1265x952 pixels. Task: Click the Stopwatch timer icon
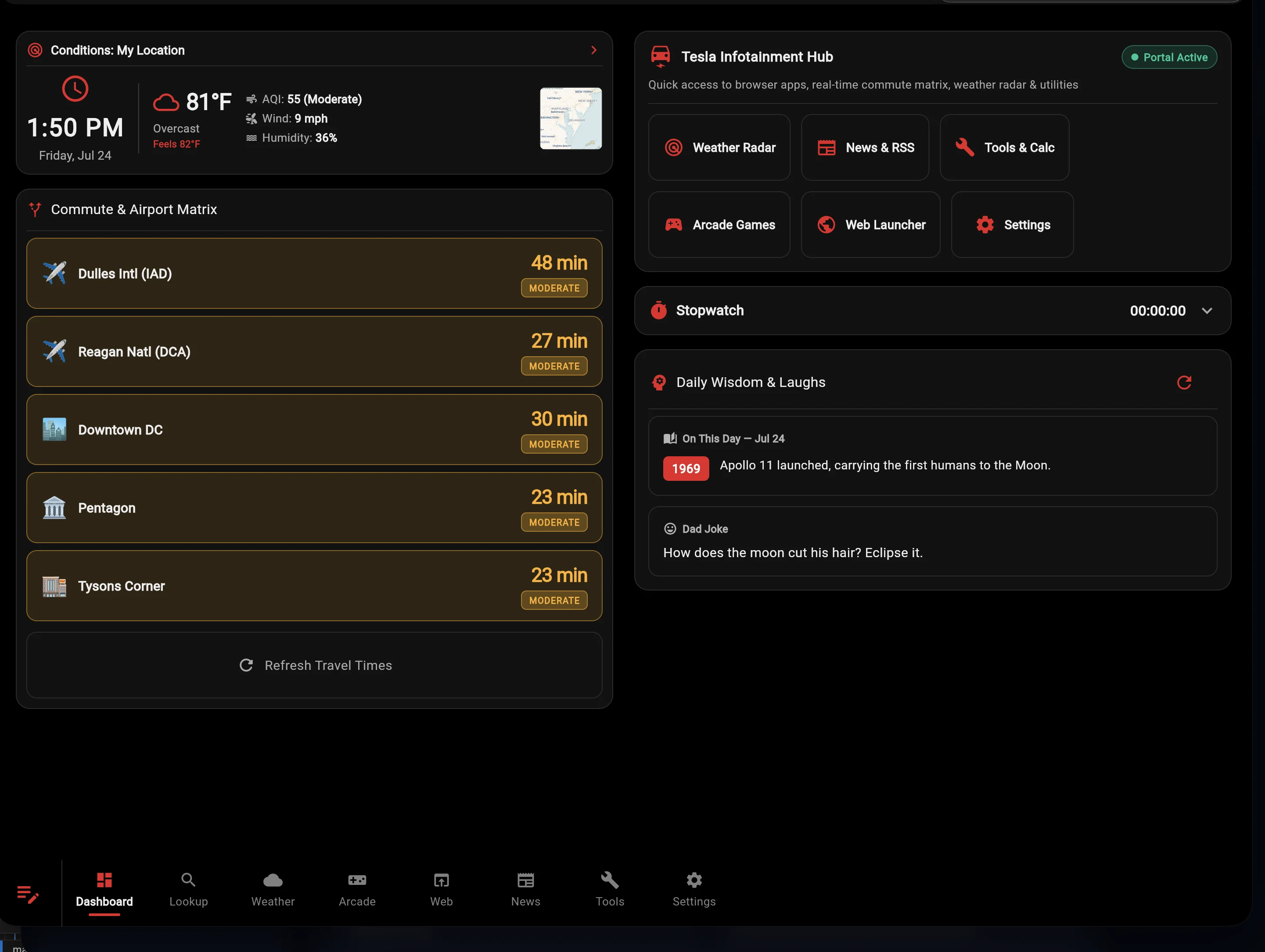[659, 310]
